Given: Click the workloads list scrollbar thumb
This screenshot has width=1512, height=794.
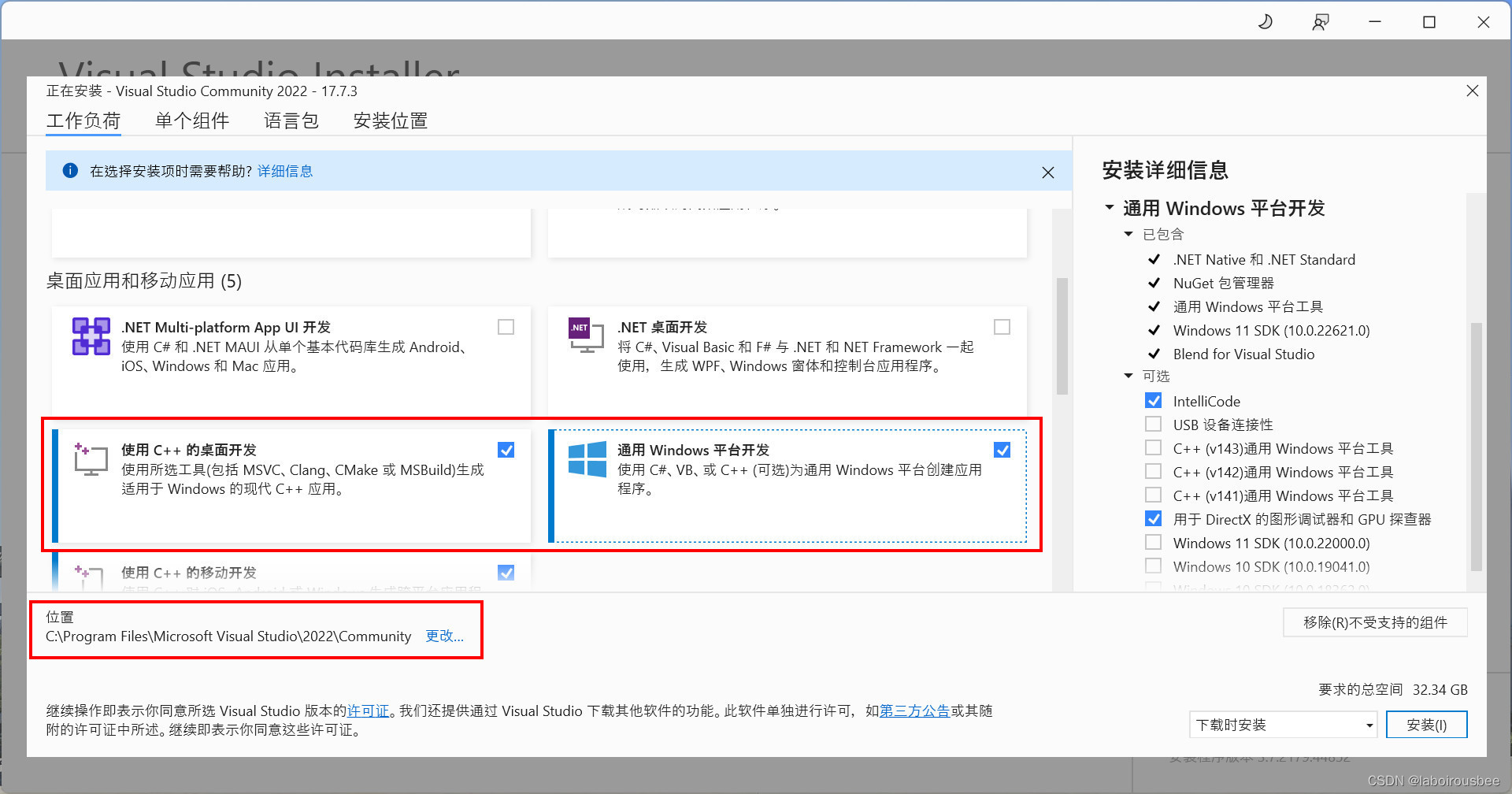Looking at the screenshot, I should click(x=1062, y=336).
